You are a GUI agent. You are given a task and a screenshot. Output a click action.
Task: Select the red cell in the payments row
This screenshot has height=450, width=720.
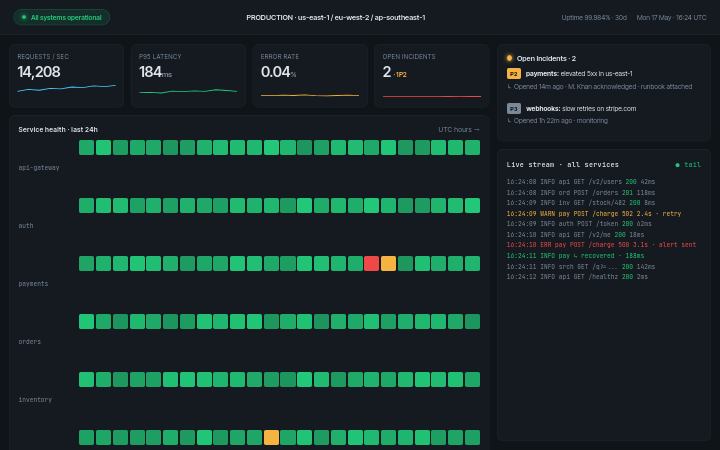[371, 264]
